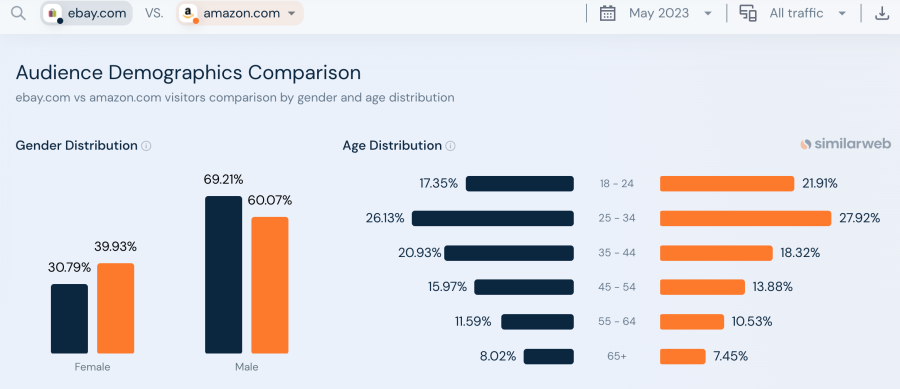
Task: Open the All traffic dropdown
Action: (x=808, y=13)
